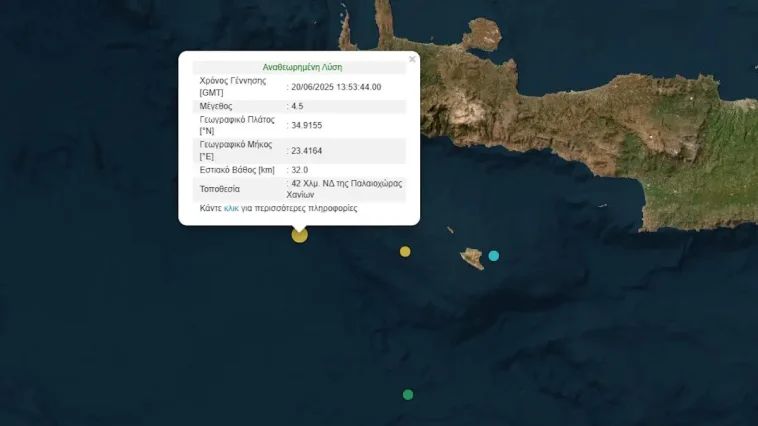Viewport: 758px width, 426px height.
Task: Click the origin time value 20/06/2025 13:53:44.00
Action: 337,87
